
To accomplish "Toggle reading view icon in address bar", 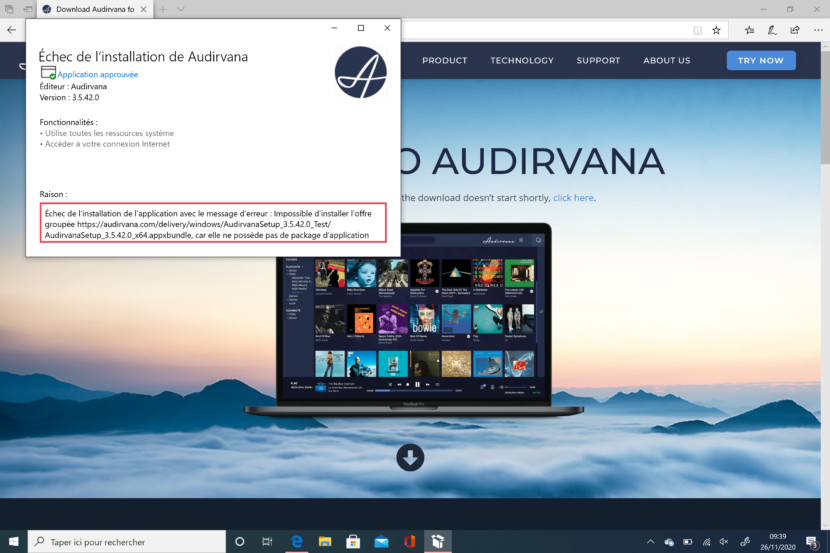I will (698, 30).
